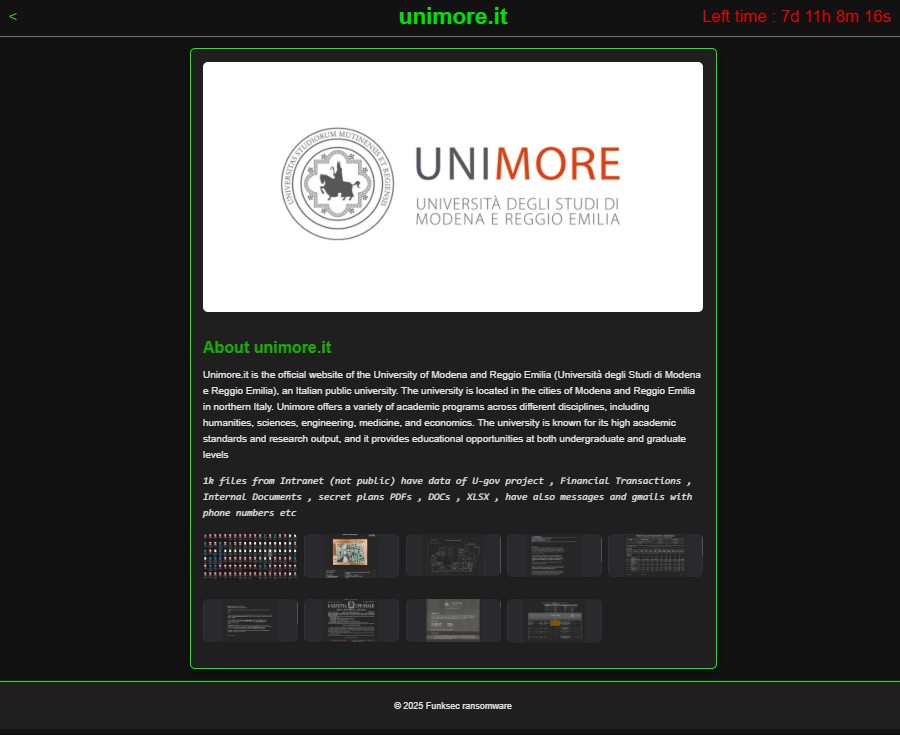The height and width of the screenshot is (735, 900).
Task: Open the first-row text document thumbnail
Action: (x=554, y=555)
